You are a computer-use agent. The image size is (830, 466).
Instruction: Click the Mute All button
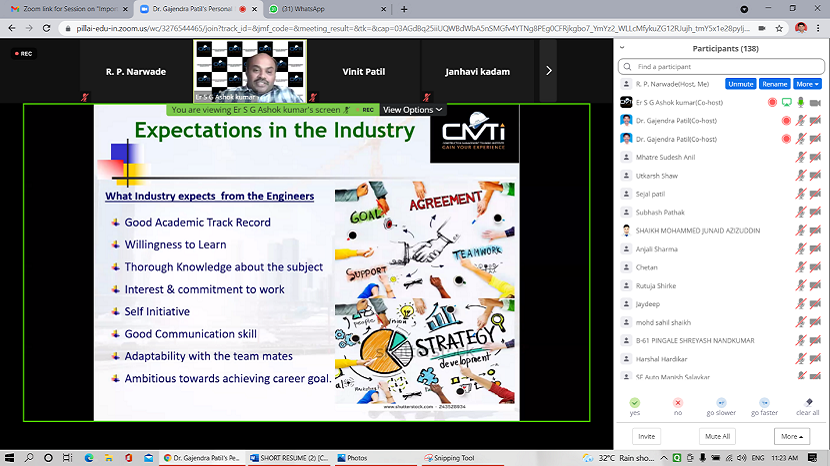point(717,436)
